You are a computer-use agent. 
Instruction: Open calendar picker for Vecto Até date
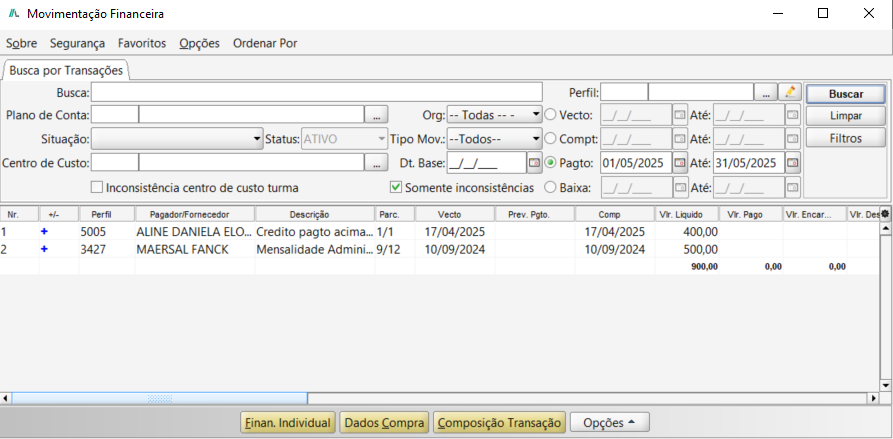793,115
